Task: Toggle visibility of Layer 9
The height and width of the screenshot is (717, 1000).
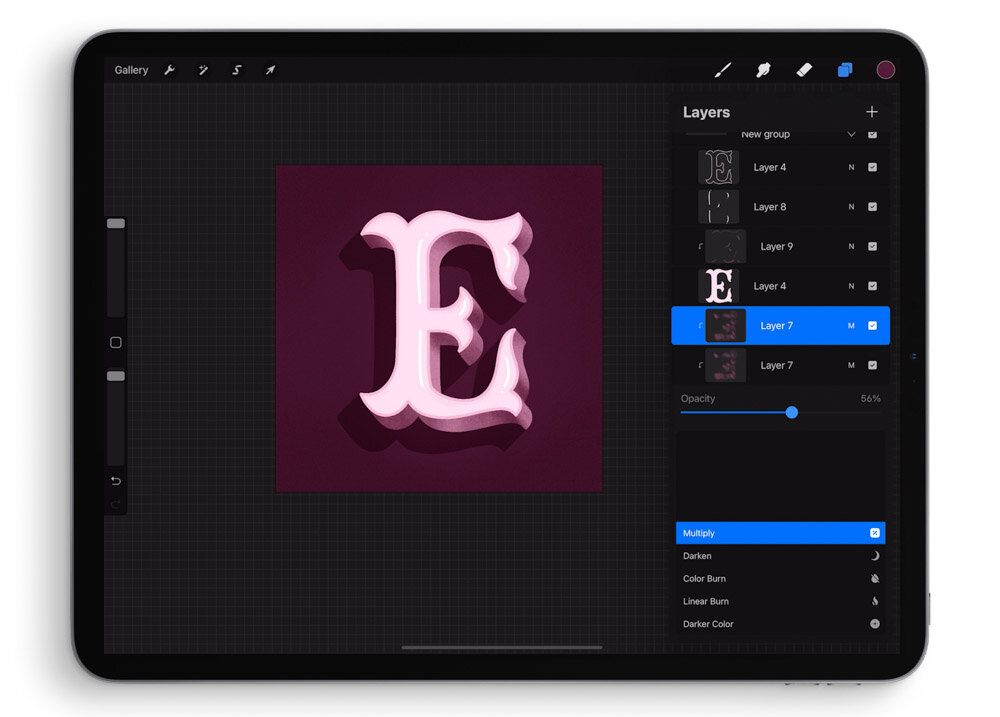Action: pos(872,246)
